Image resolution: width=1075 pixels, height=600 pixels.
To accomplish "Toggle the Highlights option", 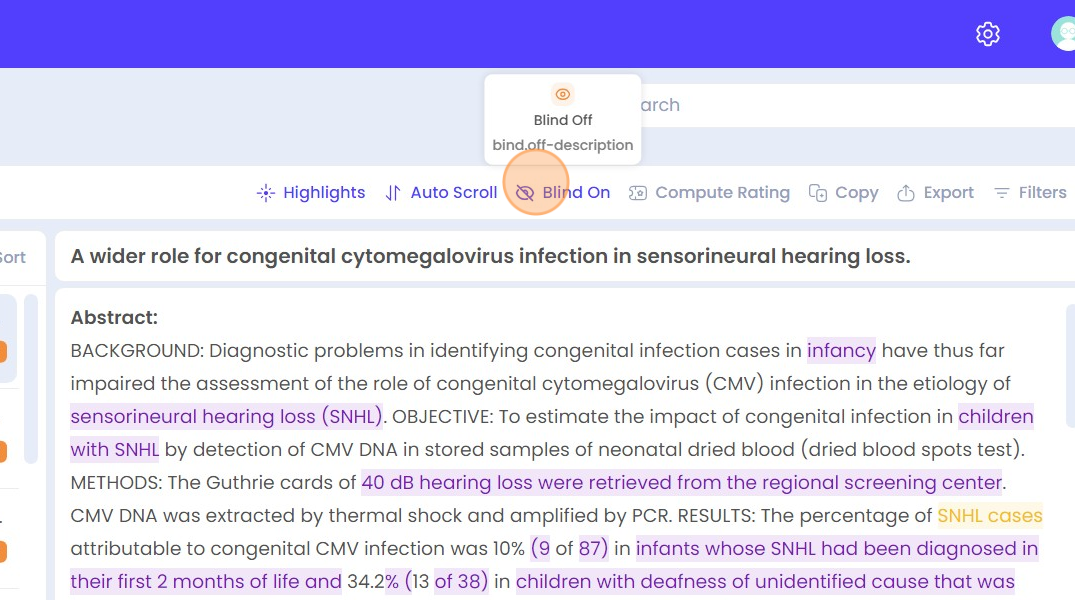I will (x=324, y=193).
